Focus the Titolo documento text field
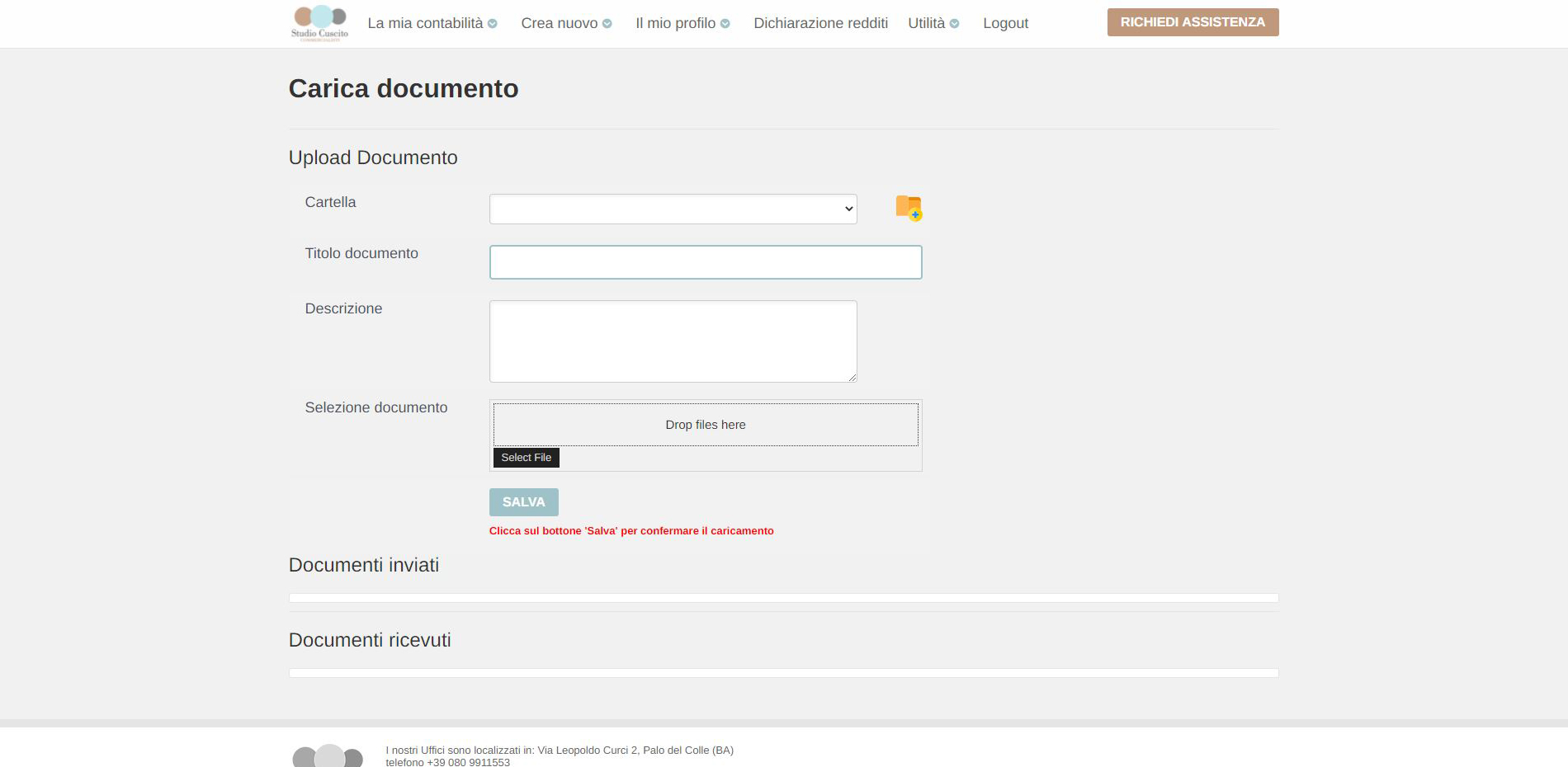Screen dimensions: 1568x767 (705, 262)
